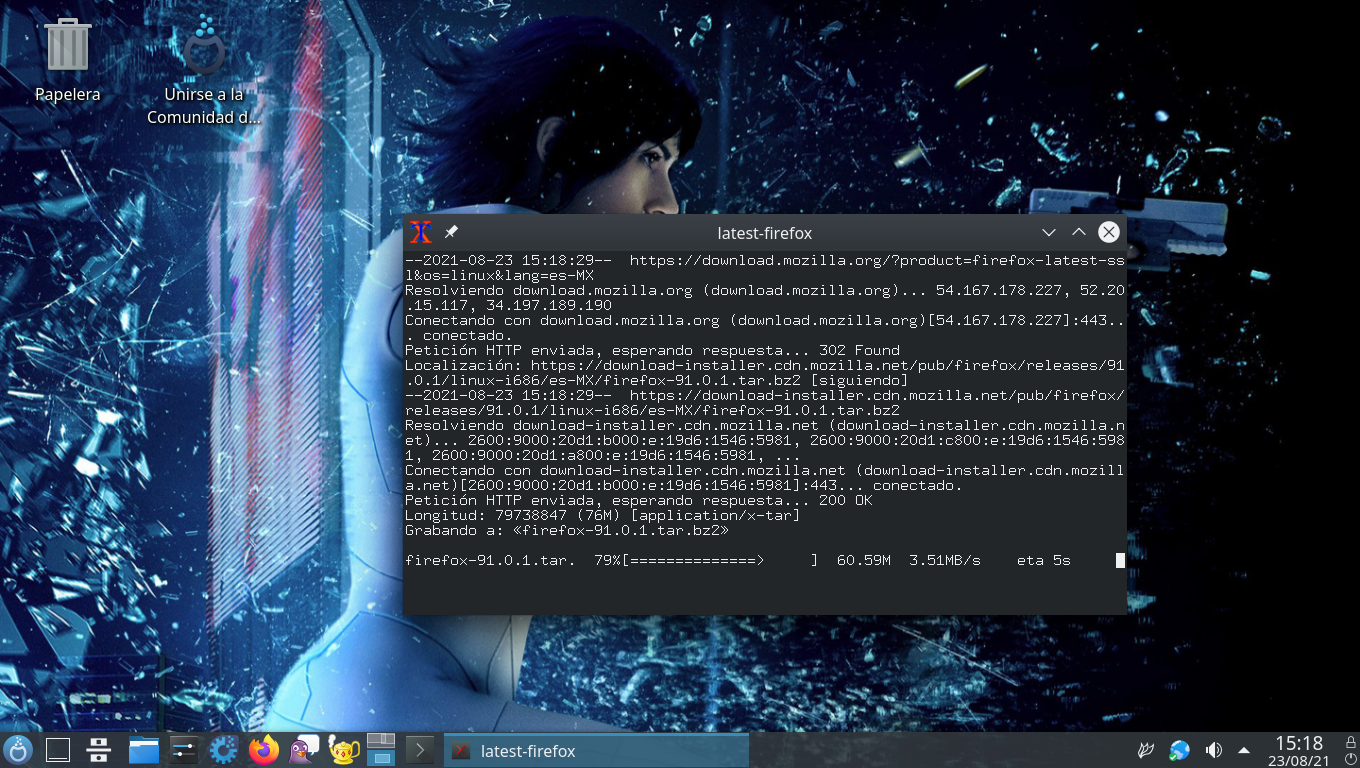Viewport: 1360px width, 768px height.
Task: Toggle pin on all desktops for latest-firefox window
Action: click(x=451, y=232)
